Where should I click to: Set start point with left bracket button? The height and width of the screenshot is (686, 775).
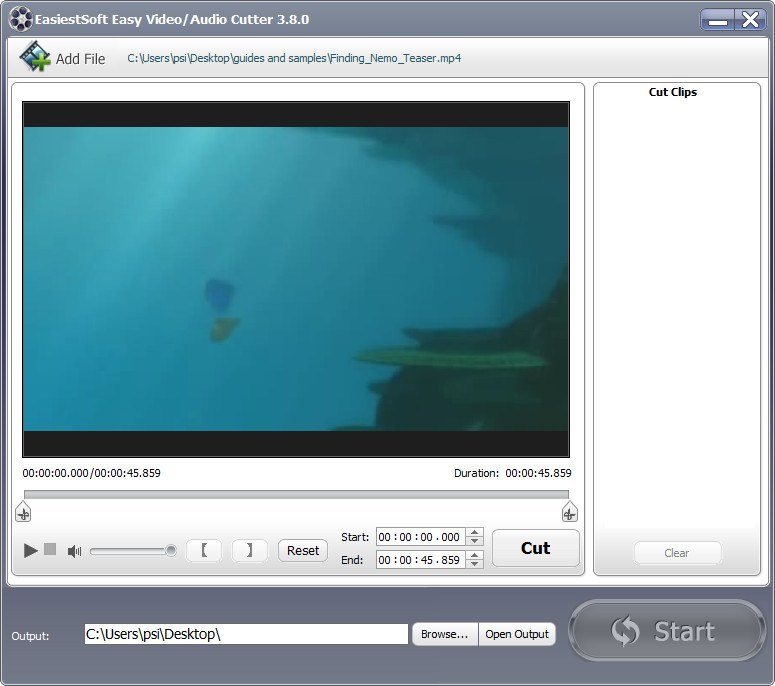pos(204,550)
